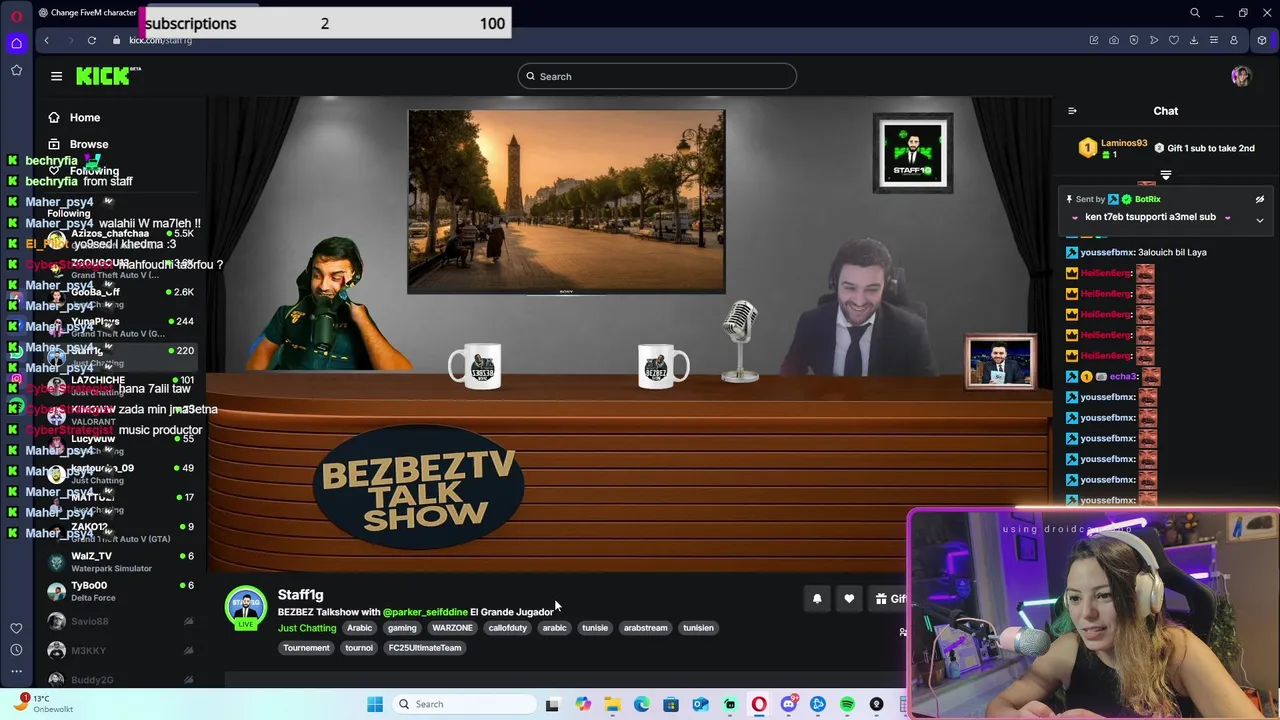Hide the pinned BotRix message
Screen dimensions: 1280x720
(1260, 199)
